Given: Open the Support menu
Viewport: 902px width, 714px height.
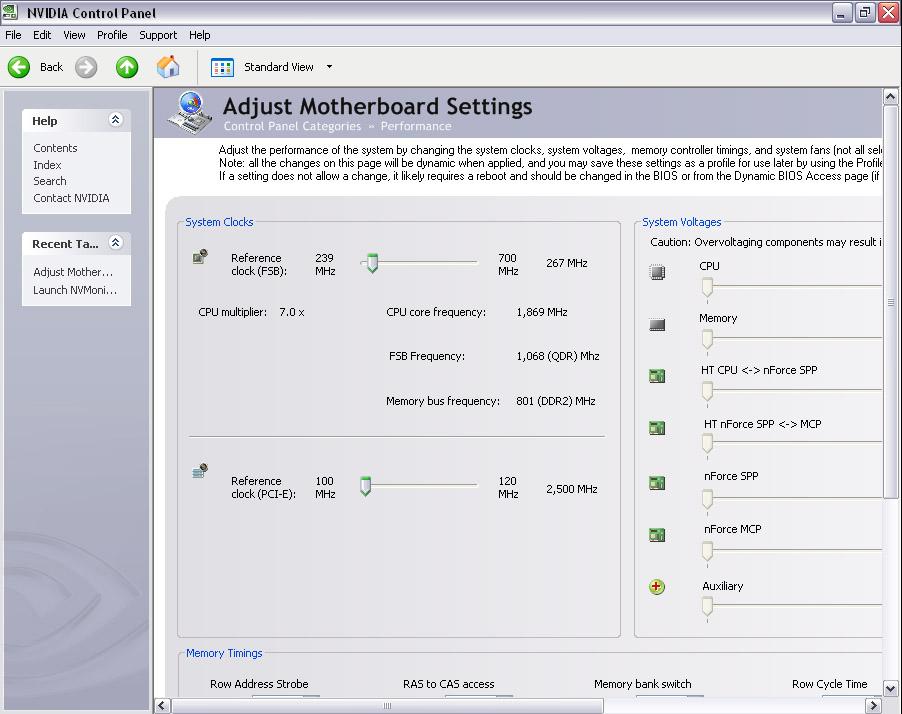Looking at the screenshot, I should [158, 35].
